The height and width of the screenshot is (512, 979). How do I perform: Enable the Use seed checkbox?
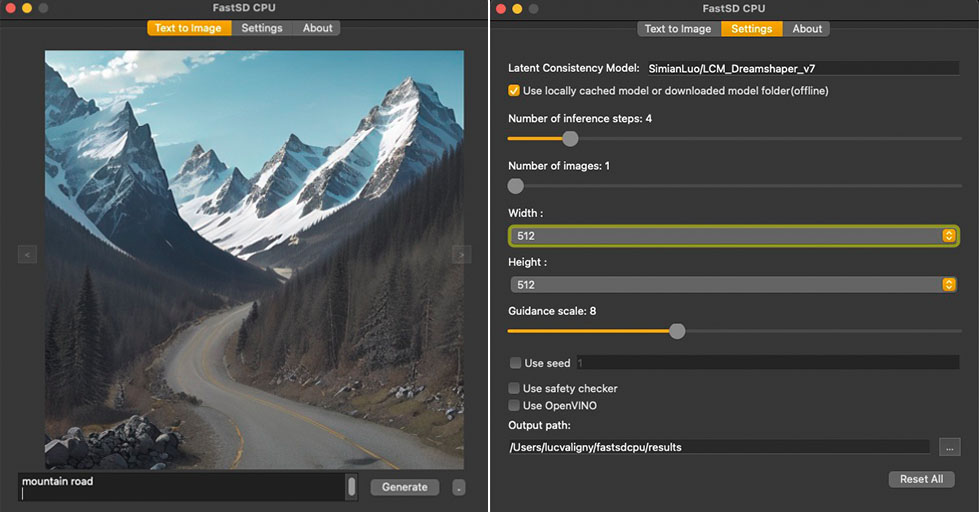(x=515, y=363)
